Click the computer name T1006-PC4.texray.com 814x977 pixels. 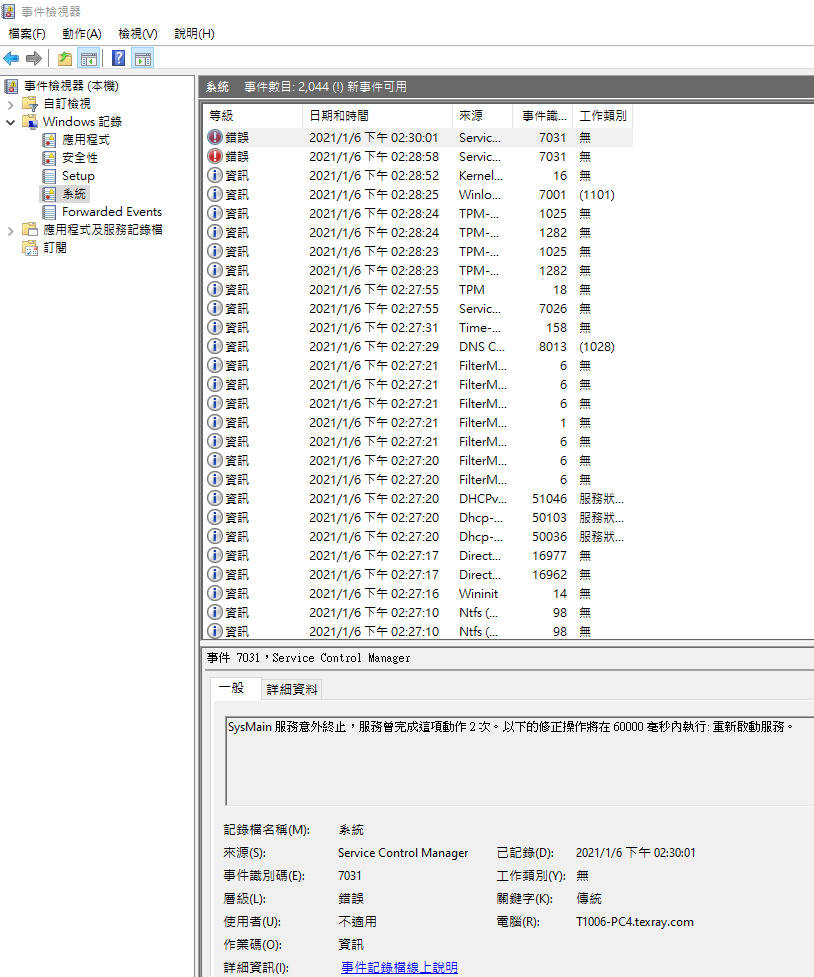click(x=634, y=922)
